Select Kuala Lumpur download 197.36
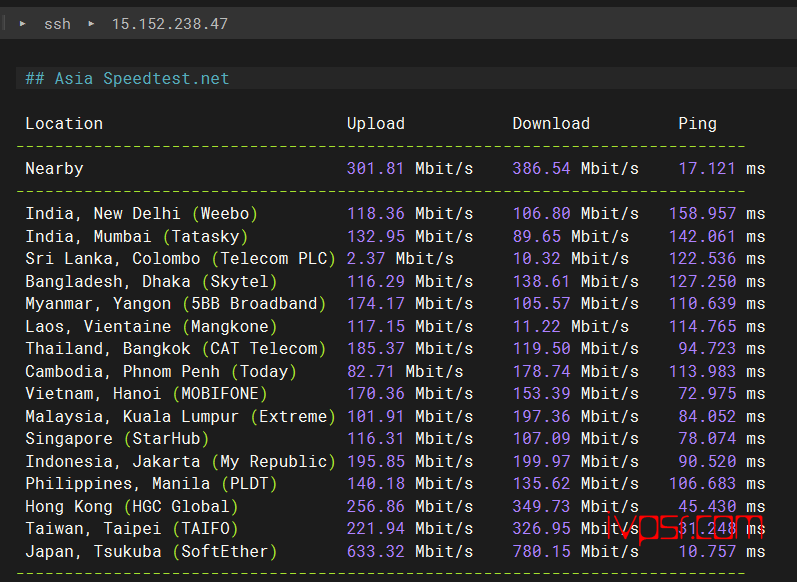This screenshot has height=582, width=797. (541, 417)
